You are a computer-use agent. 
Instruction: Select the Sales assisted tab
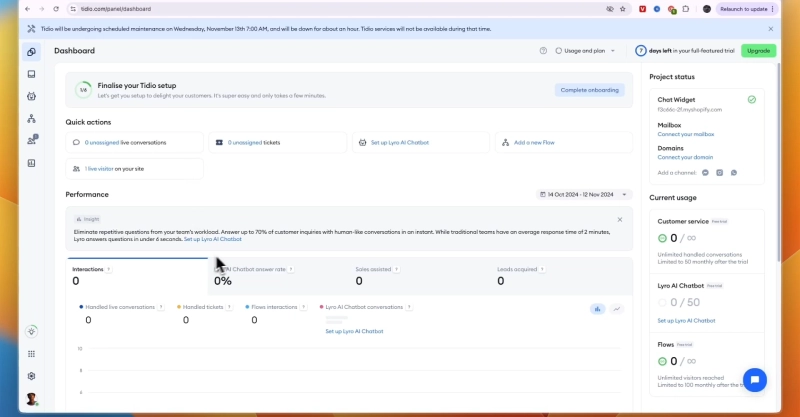click(x=420, y=277)
